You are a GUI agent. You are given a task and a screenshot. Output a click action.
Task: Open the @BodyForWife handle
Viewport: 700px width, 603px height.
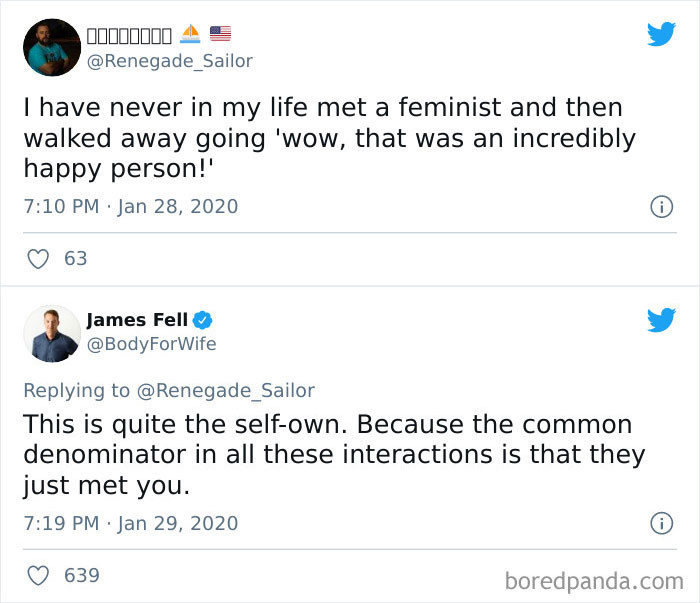pos(151,344)
